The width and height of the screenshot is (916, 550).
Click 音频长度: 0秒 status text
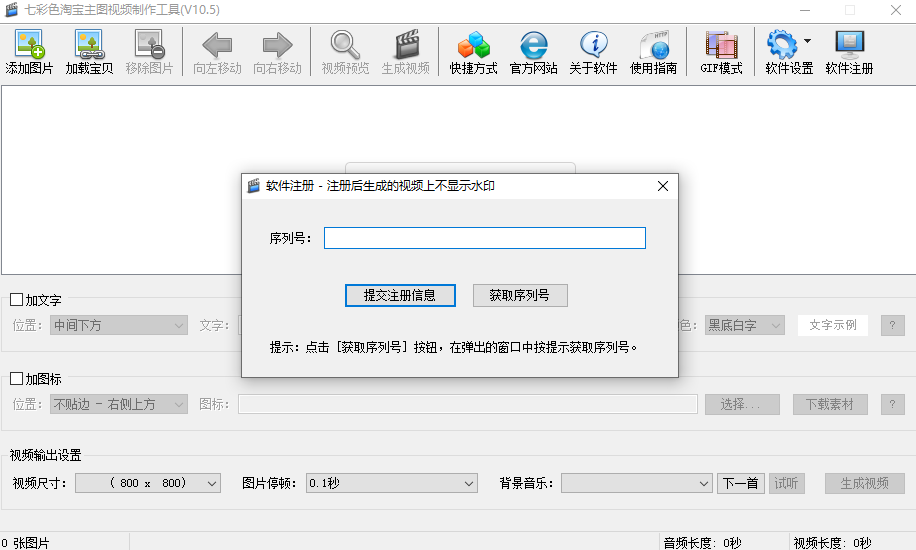702,543
